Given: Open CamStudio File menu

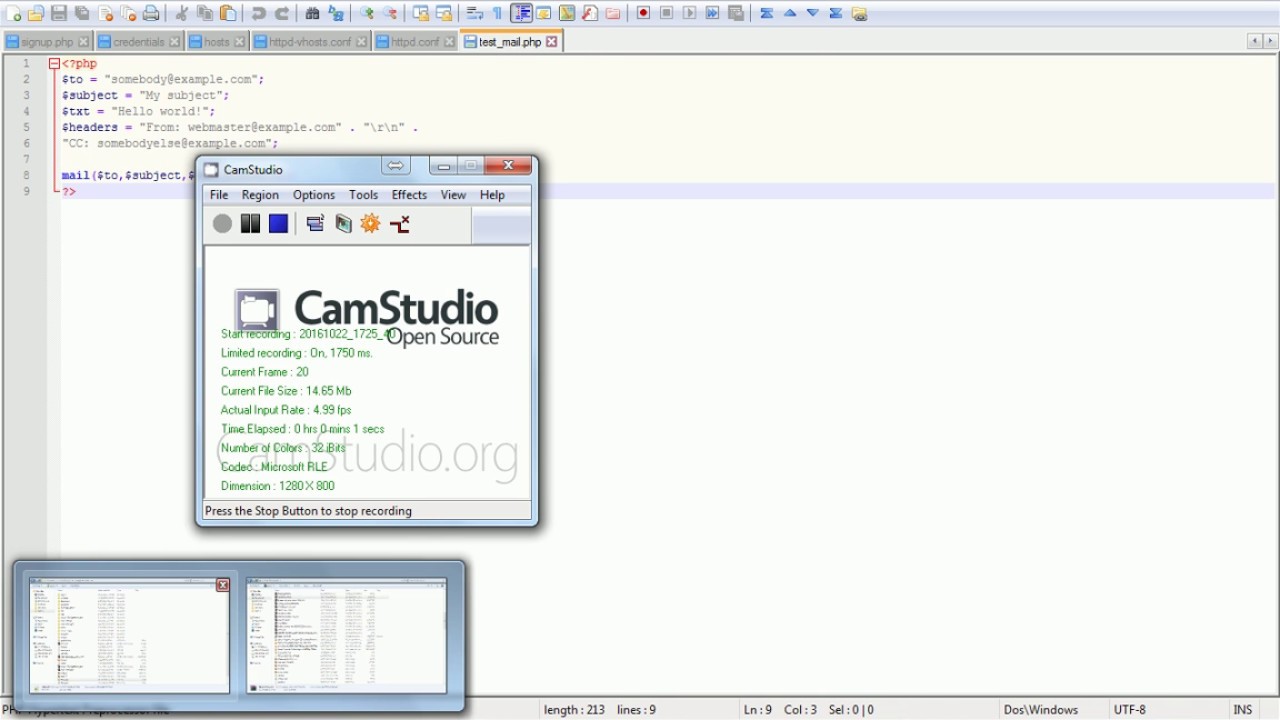Looking at the screenshot, I should coord(219,195).
